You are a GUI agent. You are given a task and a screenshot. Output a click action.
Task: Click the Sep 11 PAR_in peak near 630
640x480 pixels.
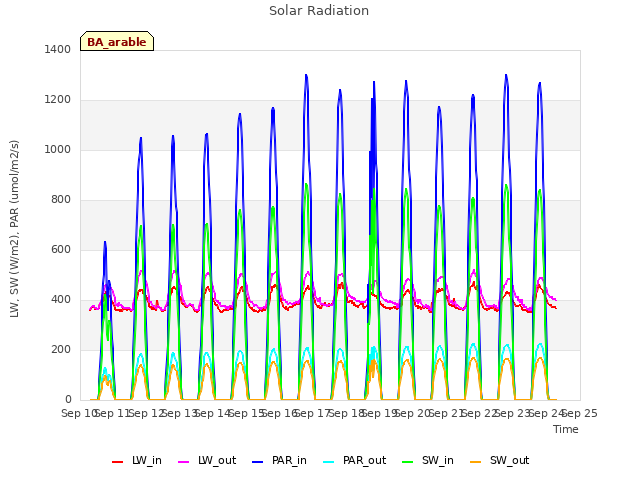point(105,242)
